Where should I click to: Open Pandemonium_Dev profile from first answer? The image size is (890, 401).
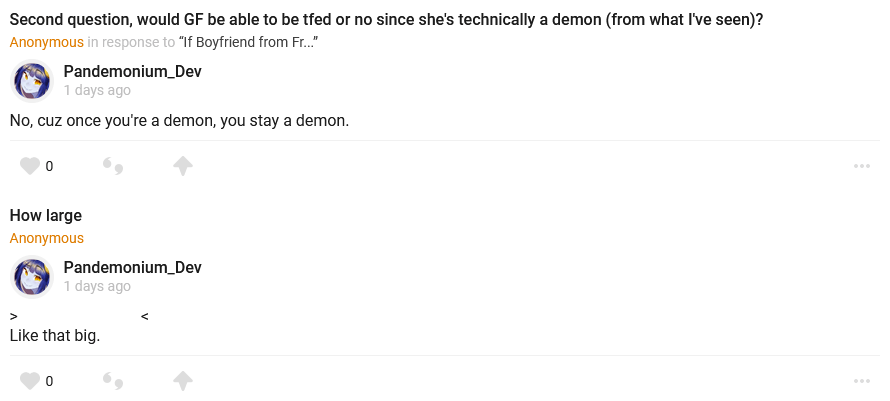pos(132,71)
